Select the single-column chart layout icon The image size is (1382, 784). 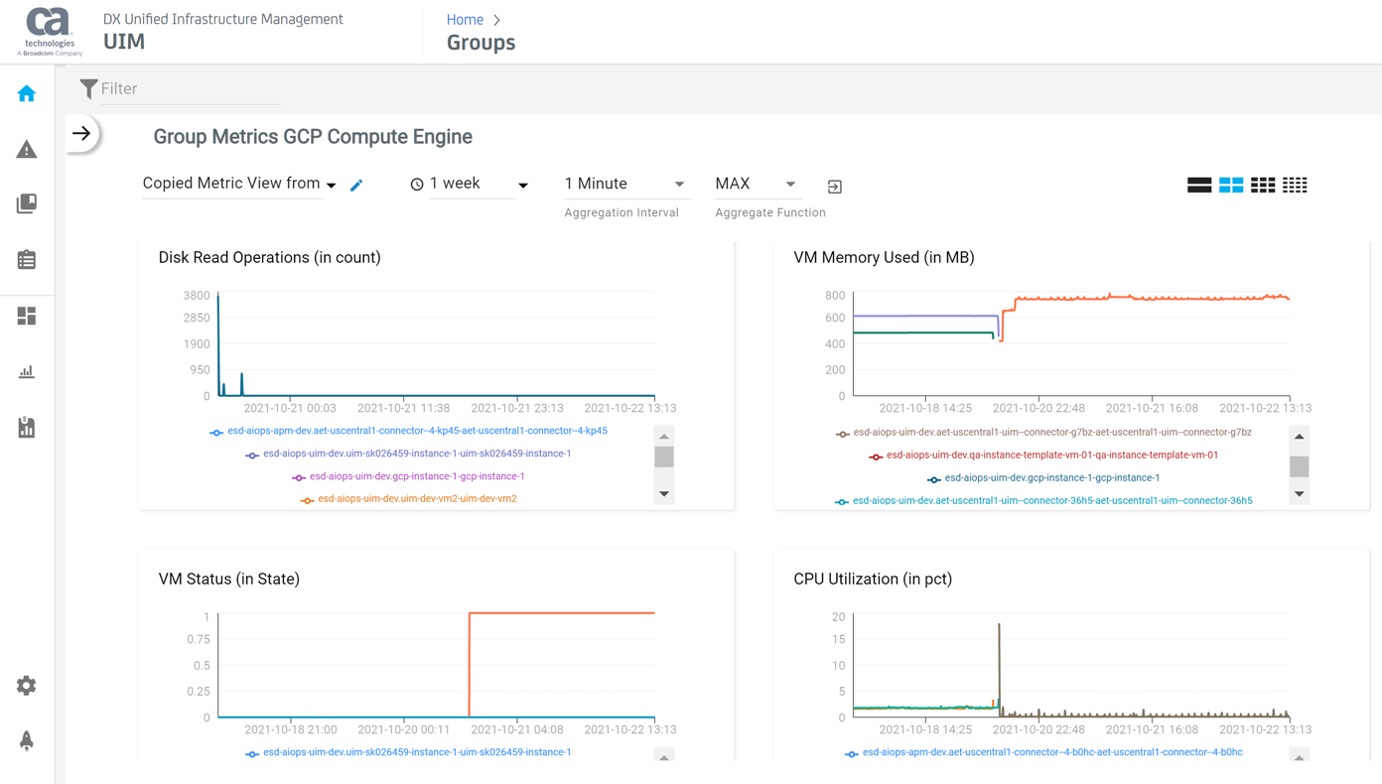point(1199,184)
